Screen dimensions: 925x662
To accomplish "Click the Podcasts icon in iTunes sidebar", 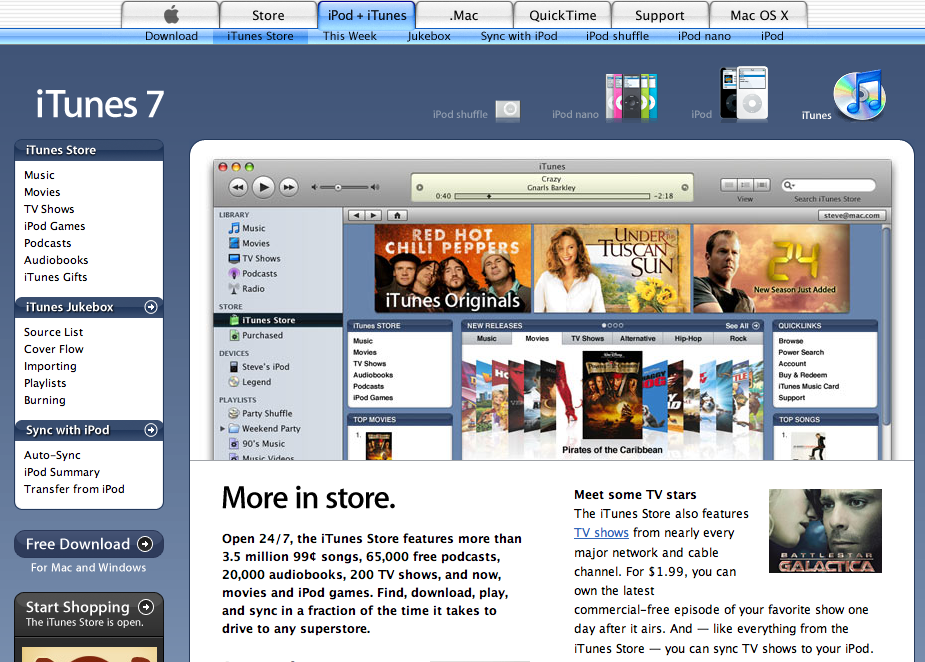I will pyautogui.click(x=234, y=273).
